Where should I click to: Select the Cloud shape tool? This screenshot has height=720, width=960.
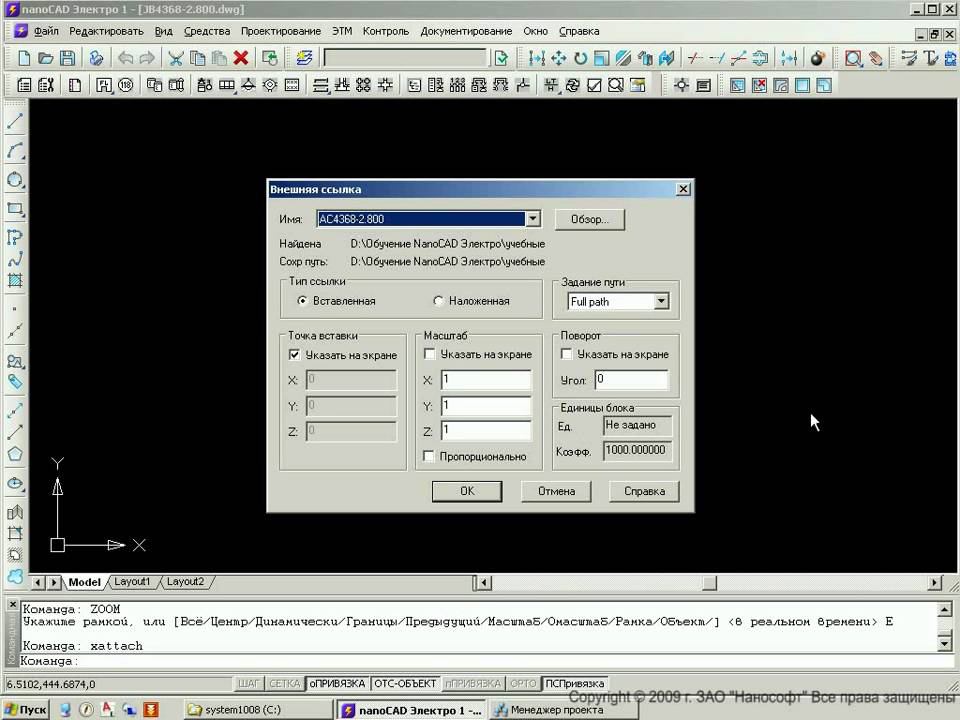click(15, 576)
